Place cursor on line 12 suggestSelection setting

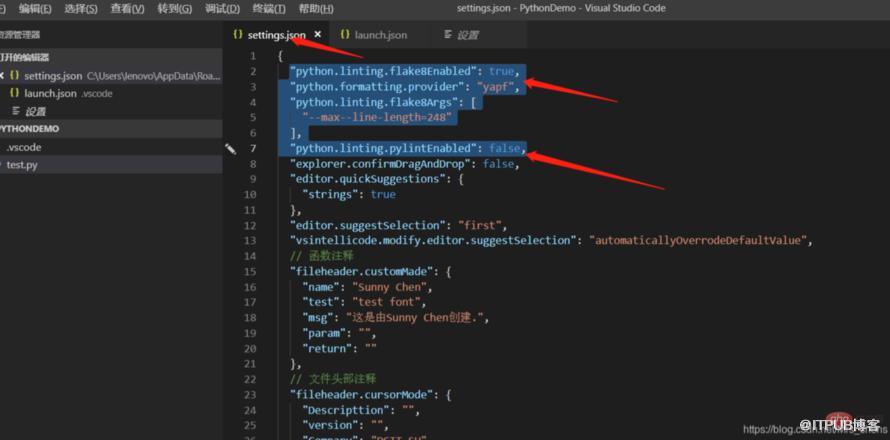coord(394,225)
